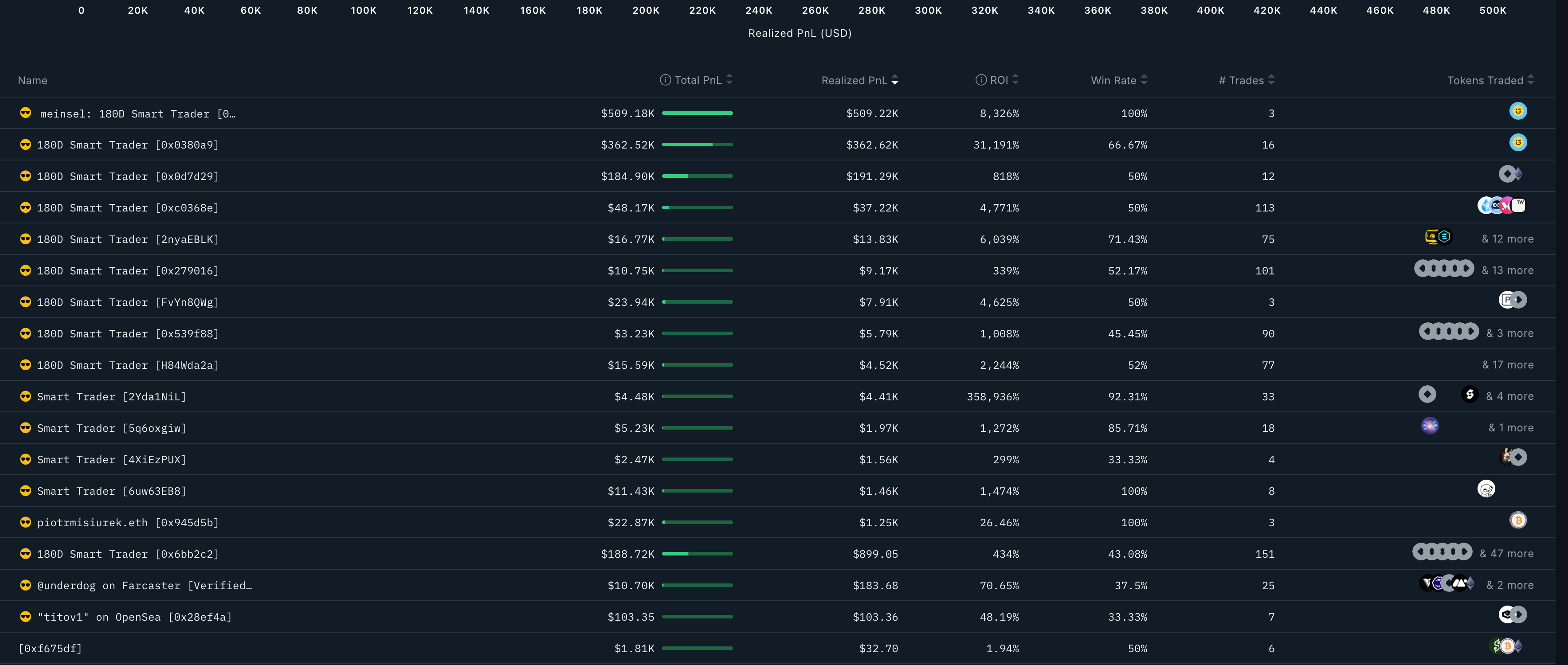Click the purple galaxy token icon in 5q6oxgiw row
The width and height of the screenshot is (1568, 665).
(1430, 426)
